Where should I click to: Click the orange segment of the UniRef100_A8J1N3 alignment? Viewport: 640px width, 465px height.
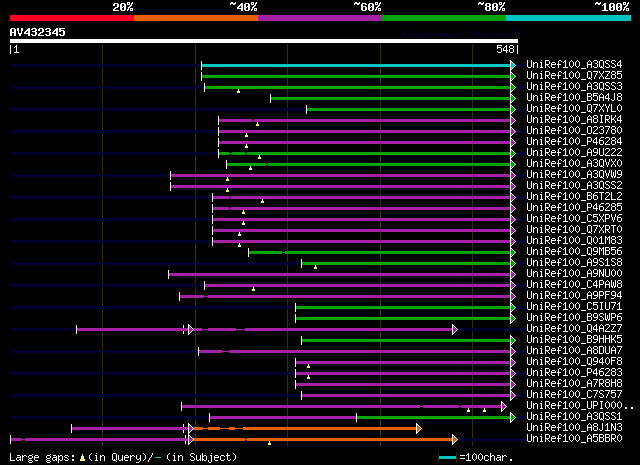pyautogui.click(x=305, y=429)
